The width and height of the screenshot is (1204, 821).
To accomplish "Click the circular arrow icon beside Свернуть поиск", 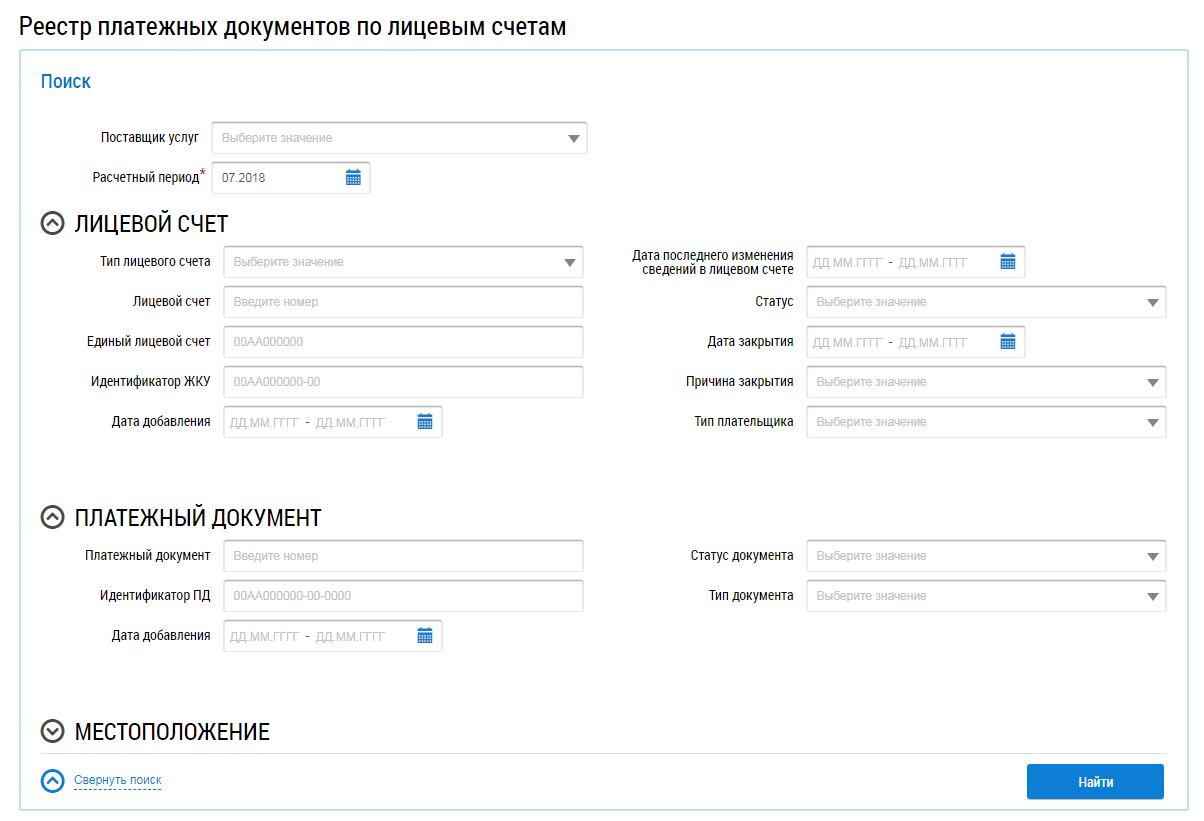I will (x=52, y=781).
